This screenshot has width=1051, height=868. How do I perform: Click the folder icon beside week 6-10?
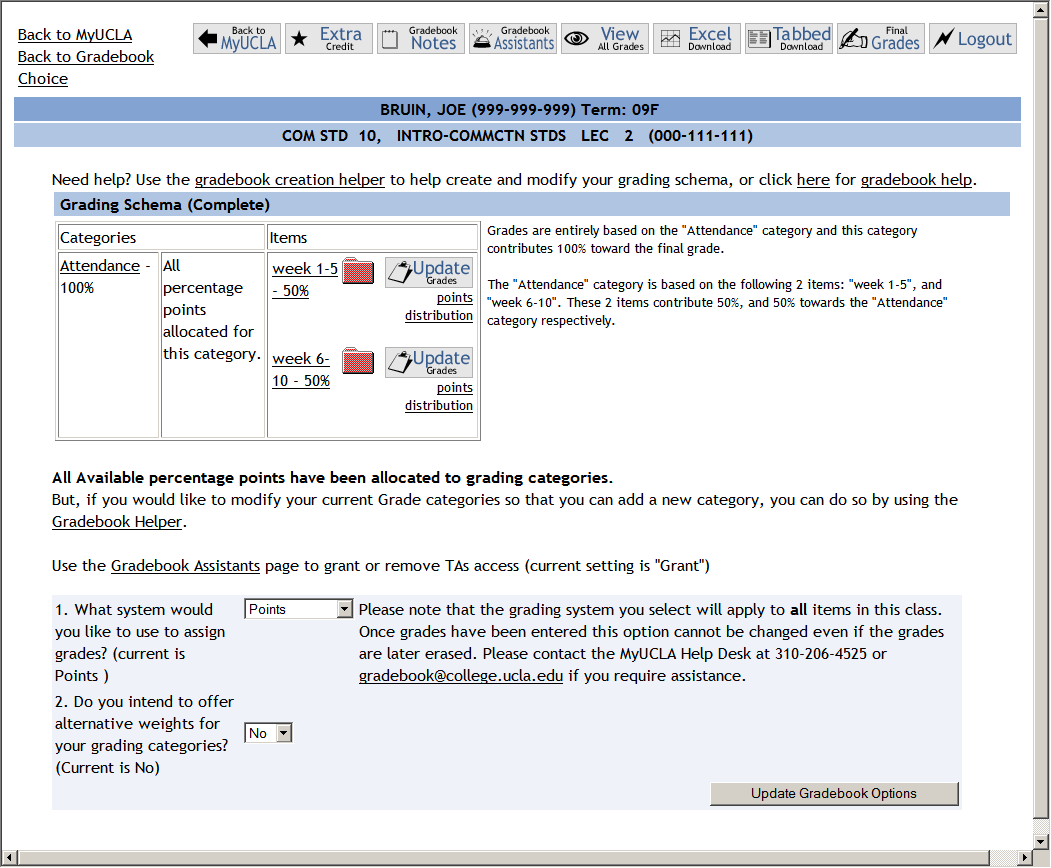(357, 362)
